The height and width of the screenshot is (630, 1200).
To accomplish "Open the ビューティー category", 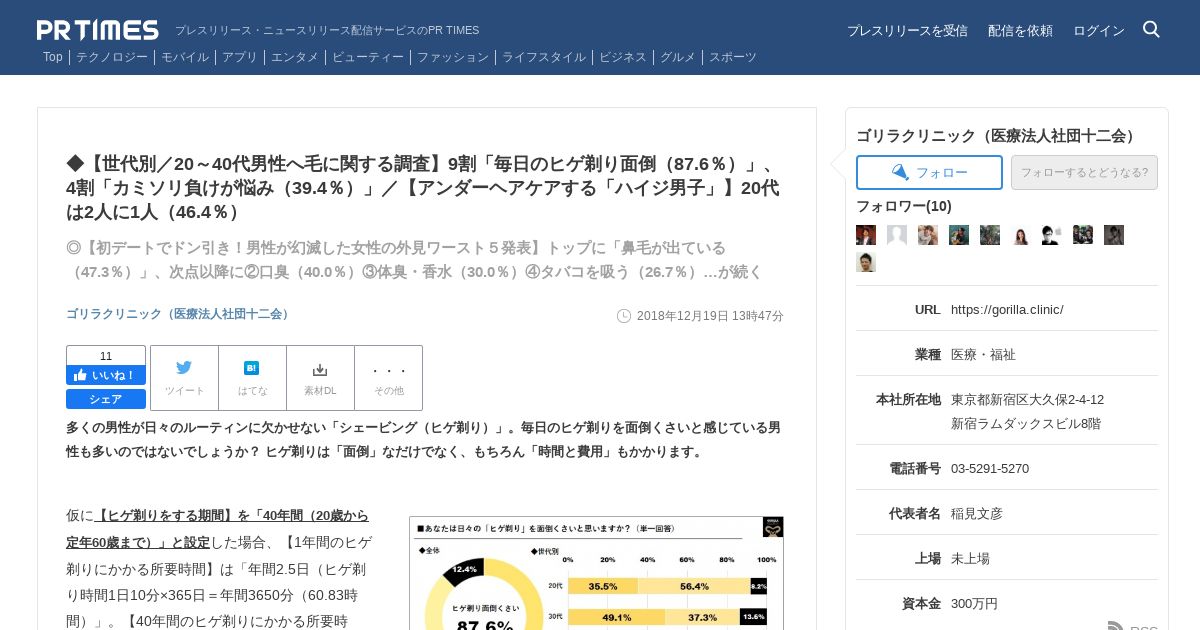I will click(x=368, y=57).
